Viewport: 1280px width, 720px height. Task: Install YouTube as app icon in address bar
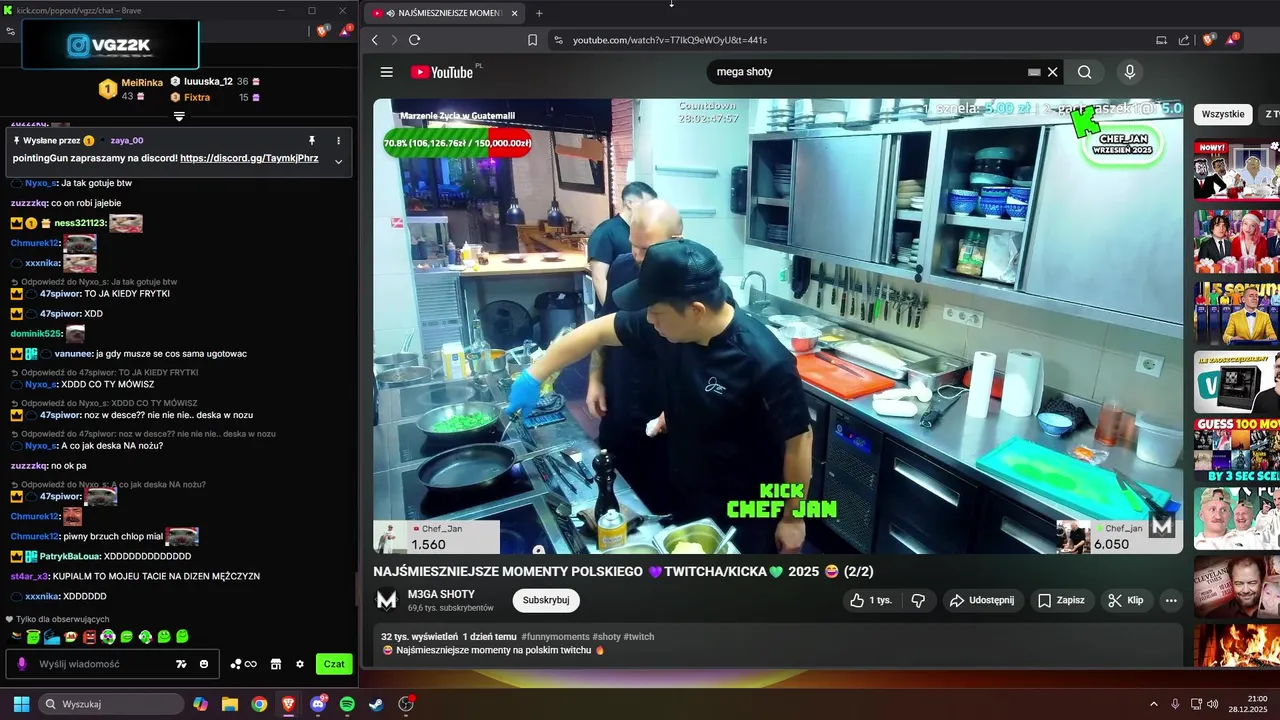pos(1161,40)
